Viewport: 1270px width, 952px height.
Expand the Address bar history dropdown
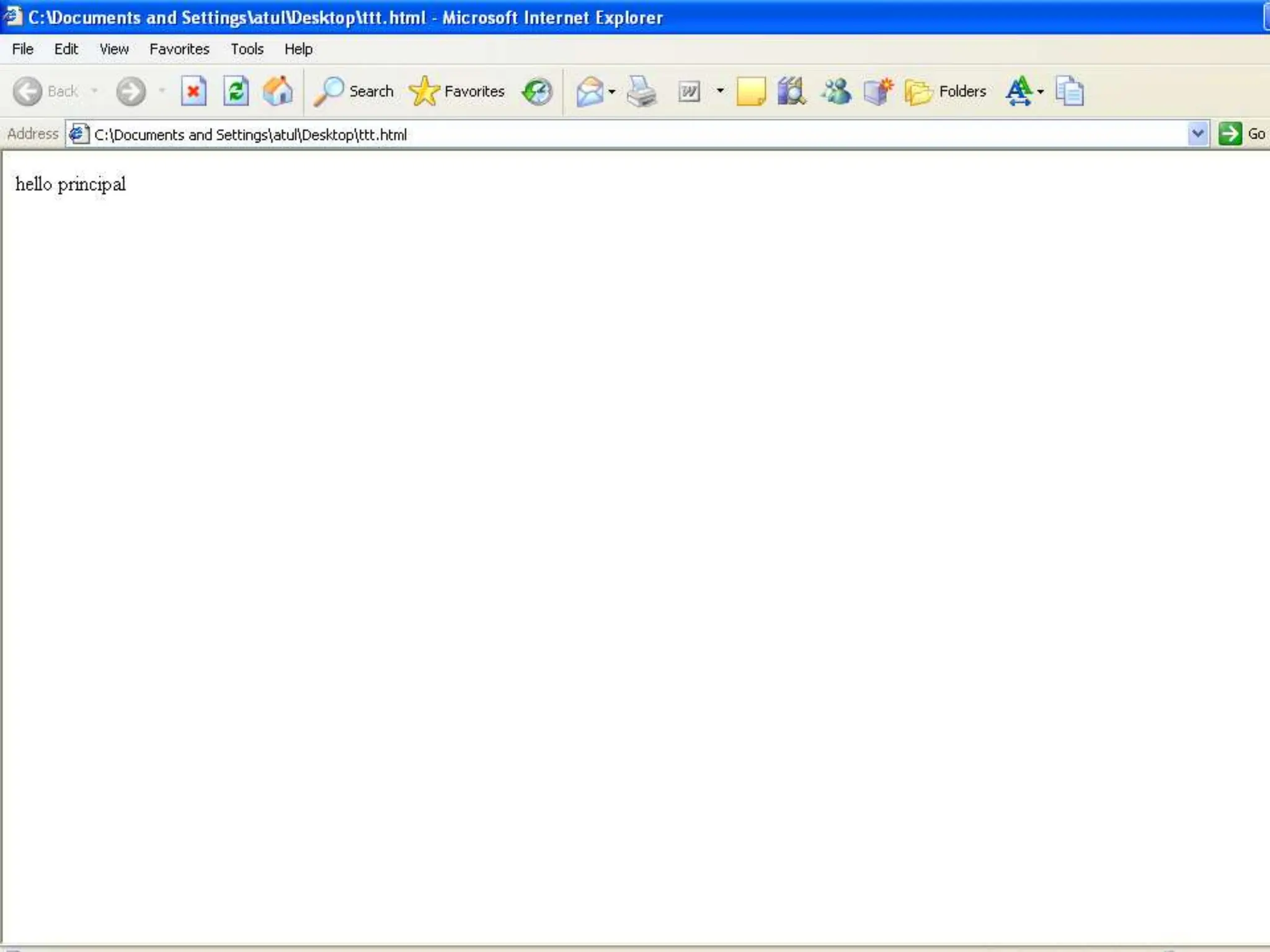point(1197,134)
